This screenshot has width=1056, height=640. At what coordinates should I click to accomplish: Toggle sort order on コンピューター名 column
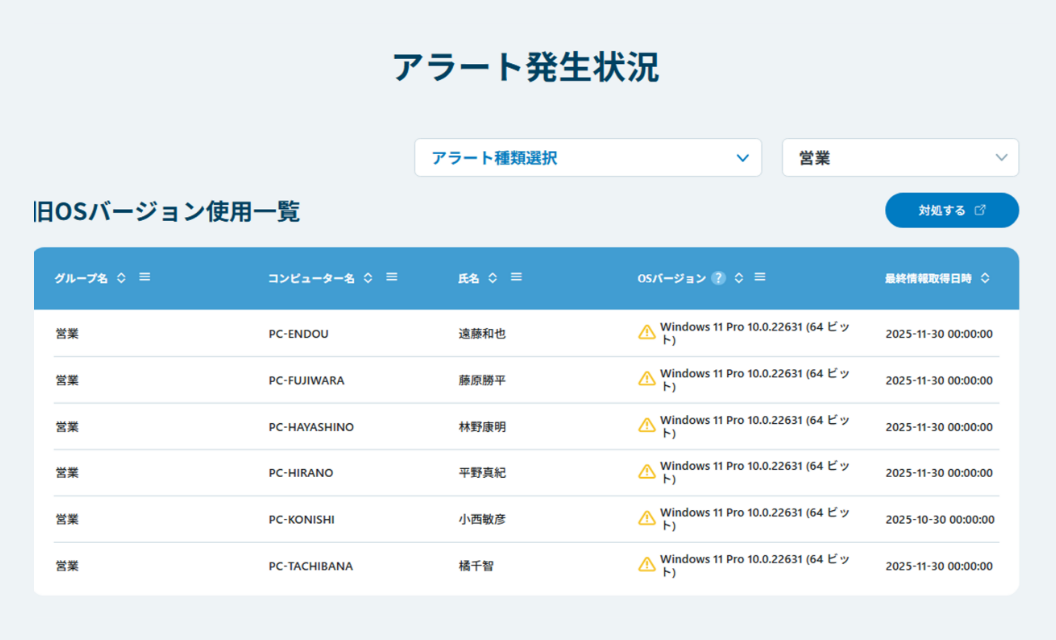tap(367, 278)
